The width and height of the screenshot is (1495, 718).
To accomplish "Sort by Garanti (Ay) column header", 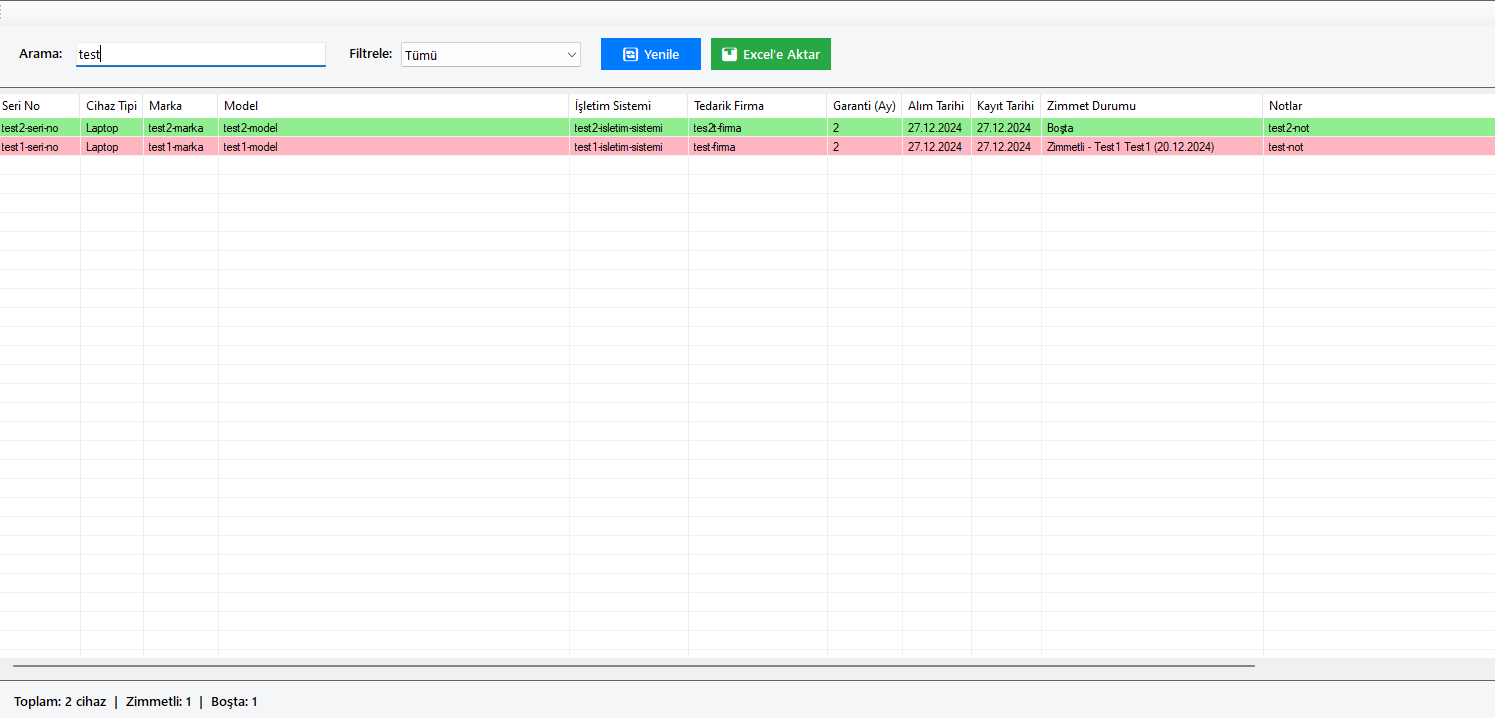I will (x=865, y=106).
